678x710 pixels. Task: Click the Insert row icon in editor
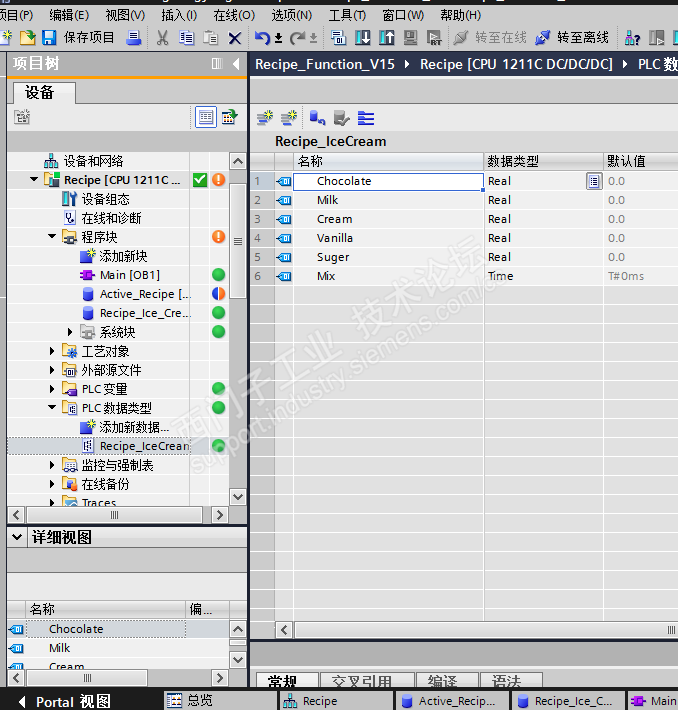pyautogui.click(x=265, y=118)
